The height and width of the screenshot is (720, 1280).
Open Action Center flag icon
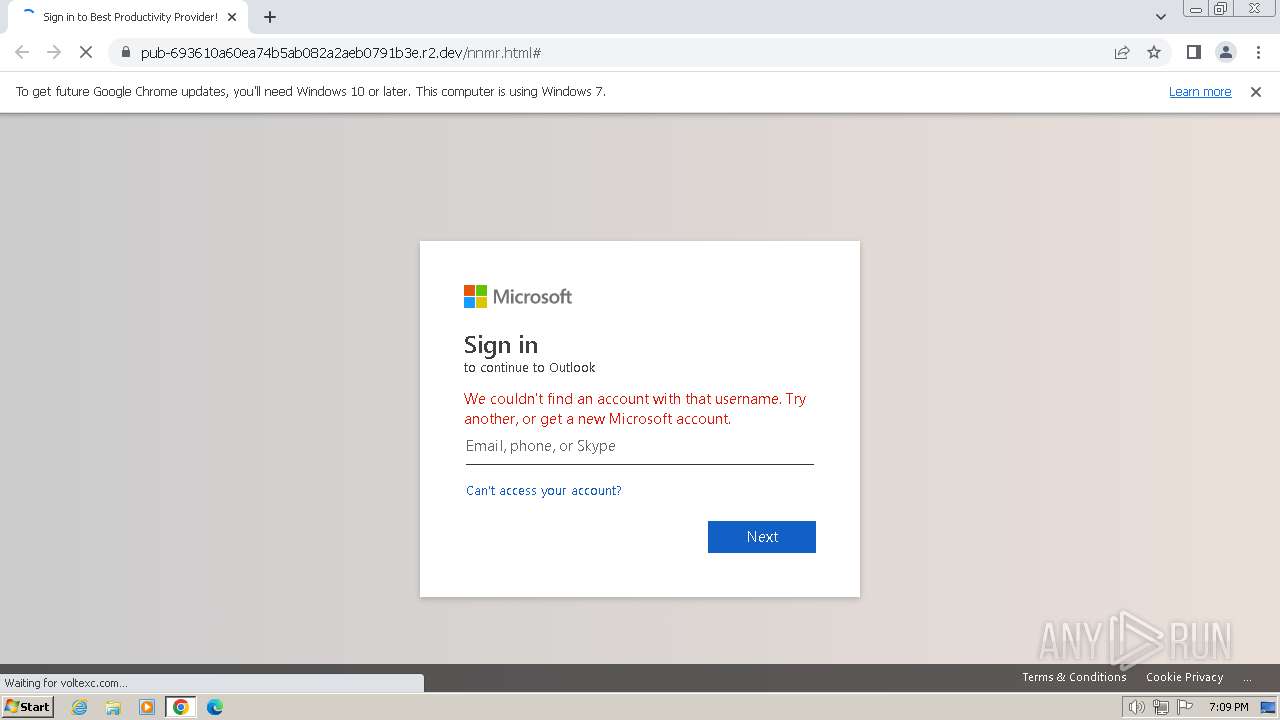click(1185, 707)
